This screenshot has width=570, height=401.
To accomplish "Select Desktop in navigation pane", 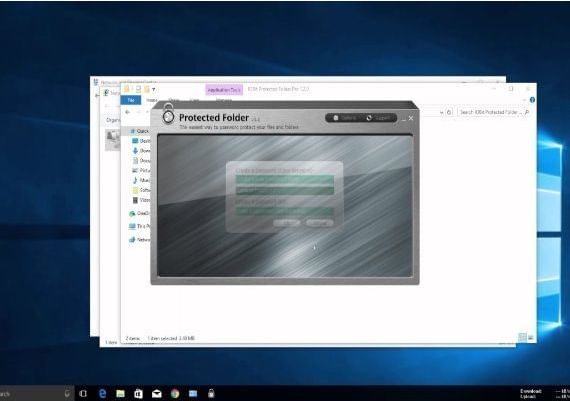I will click(x=141, y=141).
